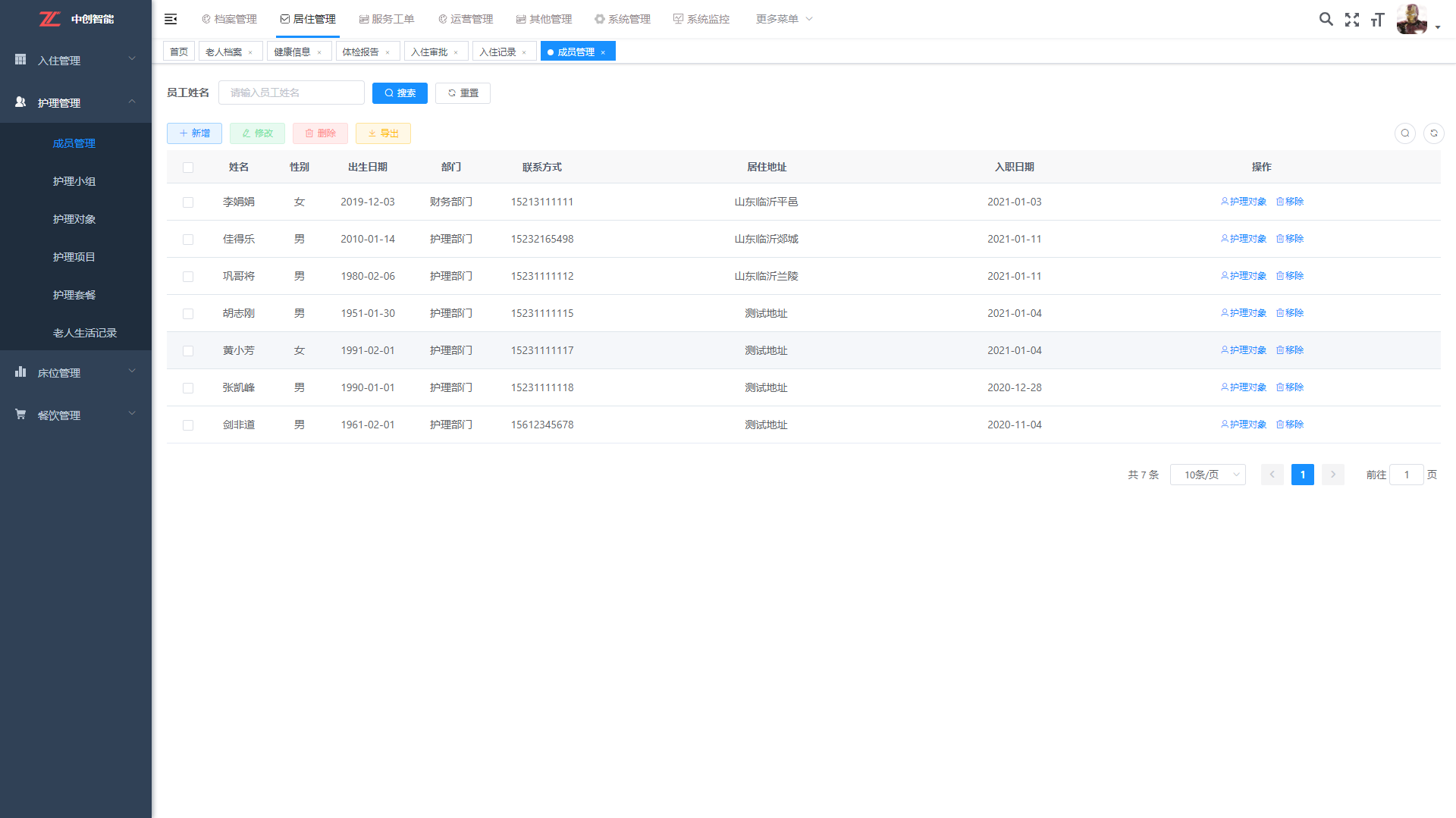
Task: Click 移除 for 李娟娟's row
Action: click(1289, 202)
